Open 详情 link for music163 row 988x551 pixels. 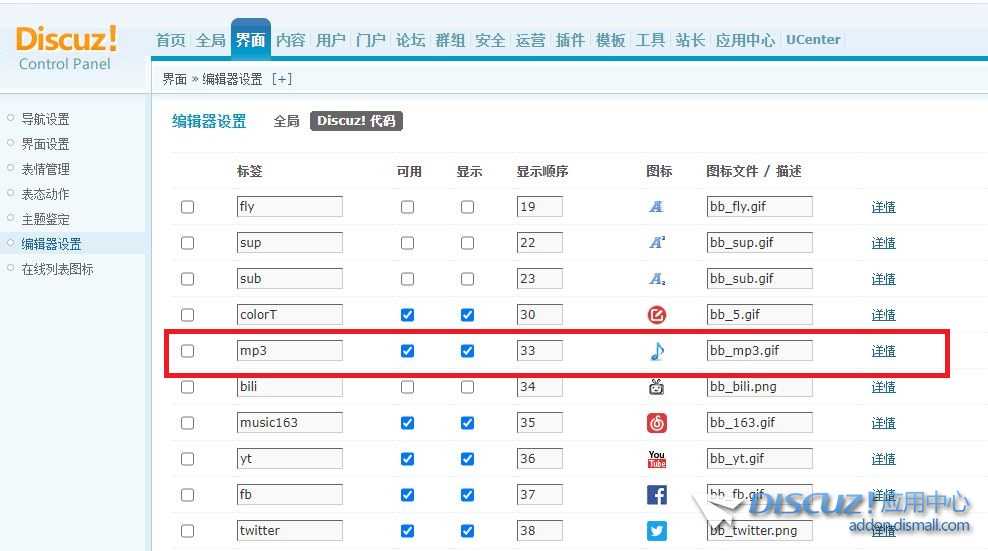click(x=883, y=422)
